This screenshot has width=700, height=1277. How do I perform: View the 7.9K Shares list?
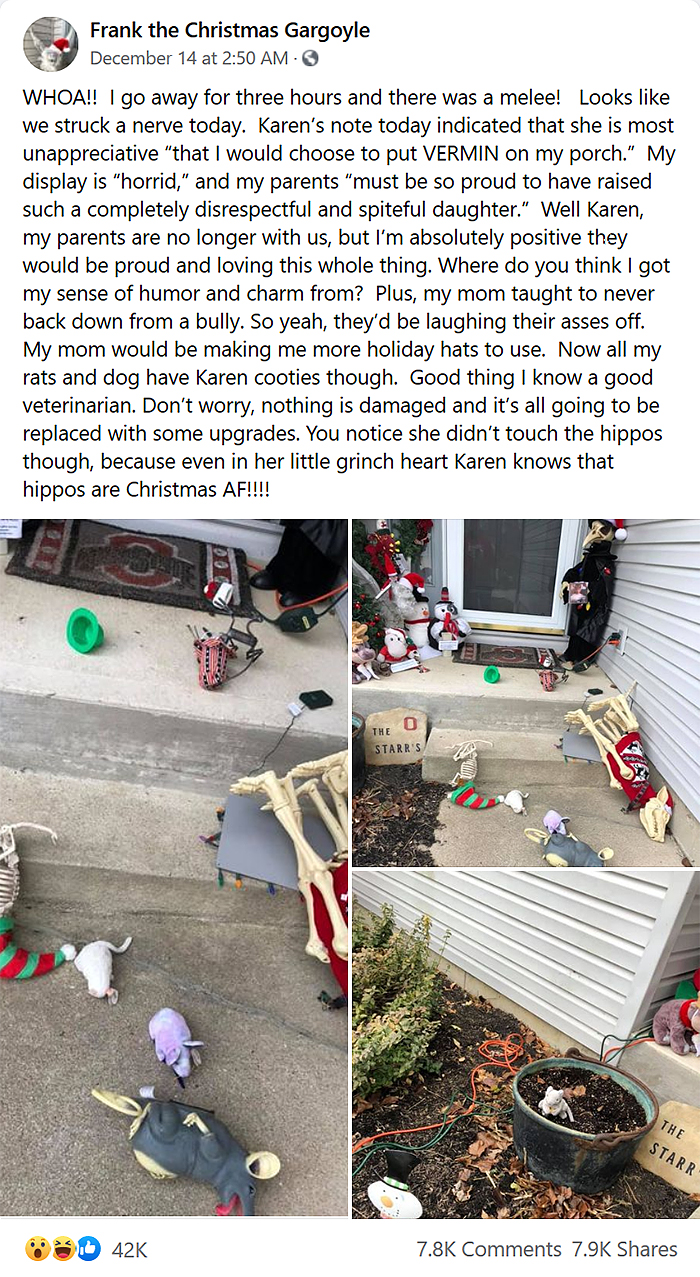tap(623, 1249)
